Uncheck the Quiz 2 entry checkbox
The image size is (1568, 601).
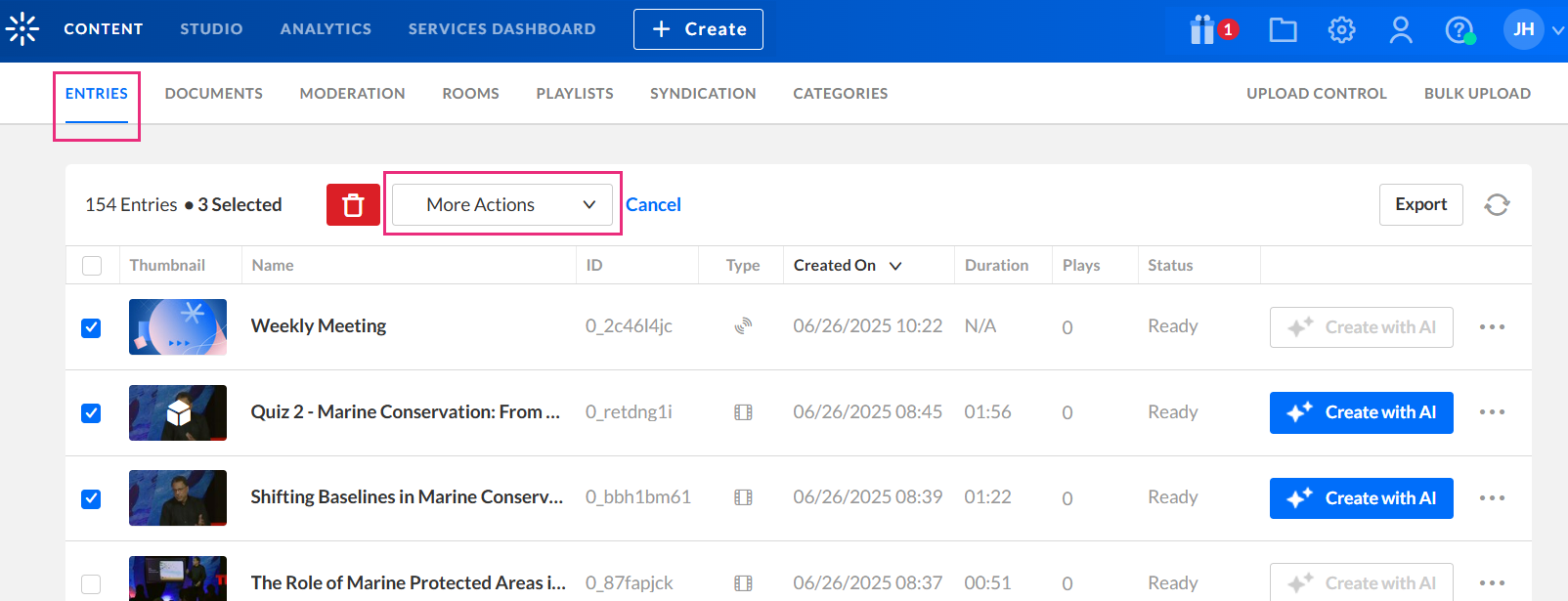[91, 413]
